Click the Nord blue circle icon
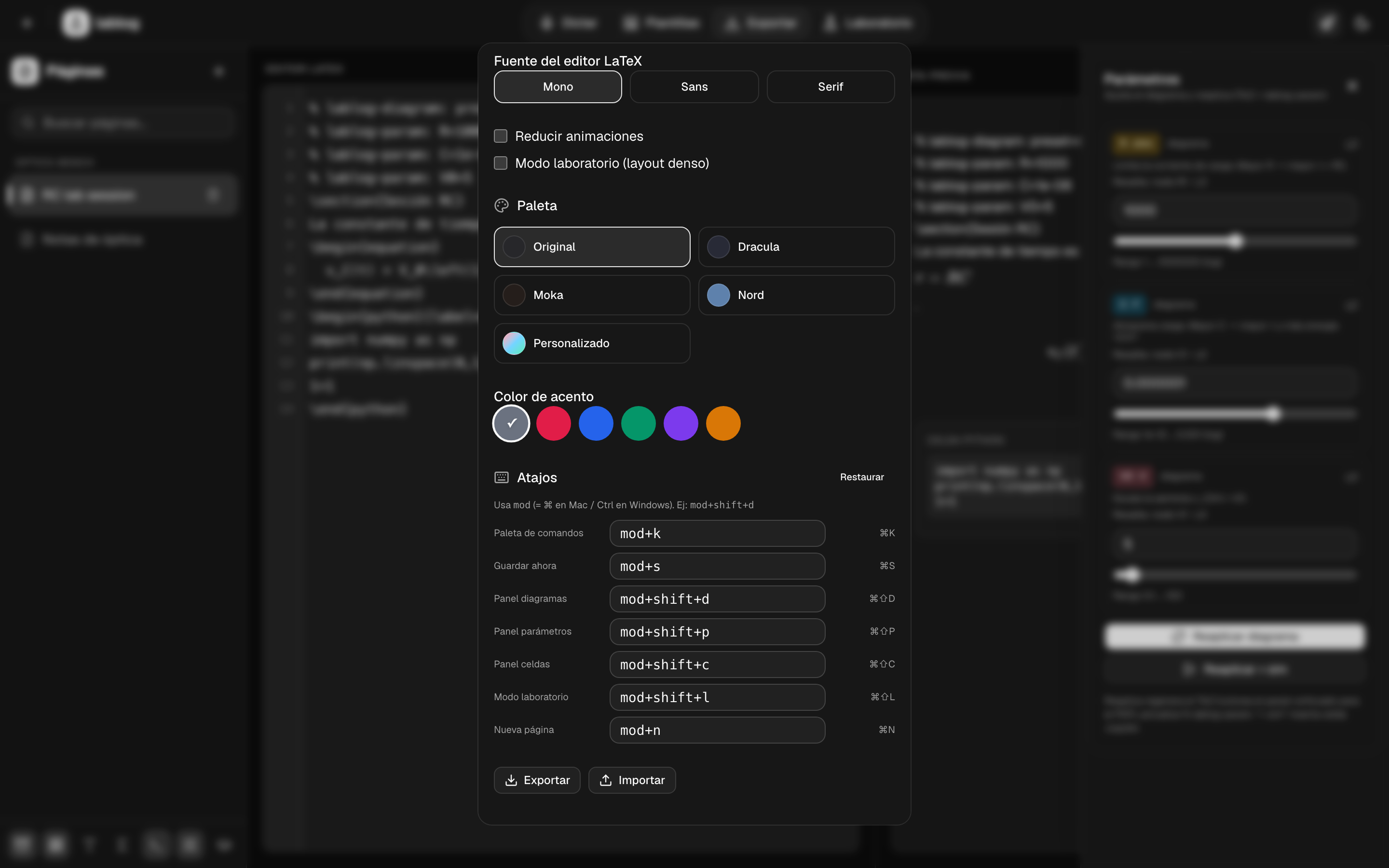Image resolution: width=1389 pixels, height=868 pixels. [x=718, y=295]
